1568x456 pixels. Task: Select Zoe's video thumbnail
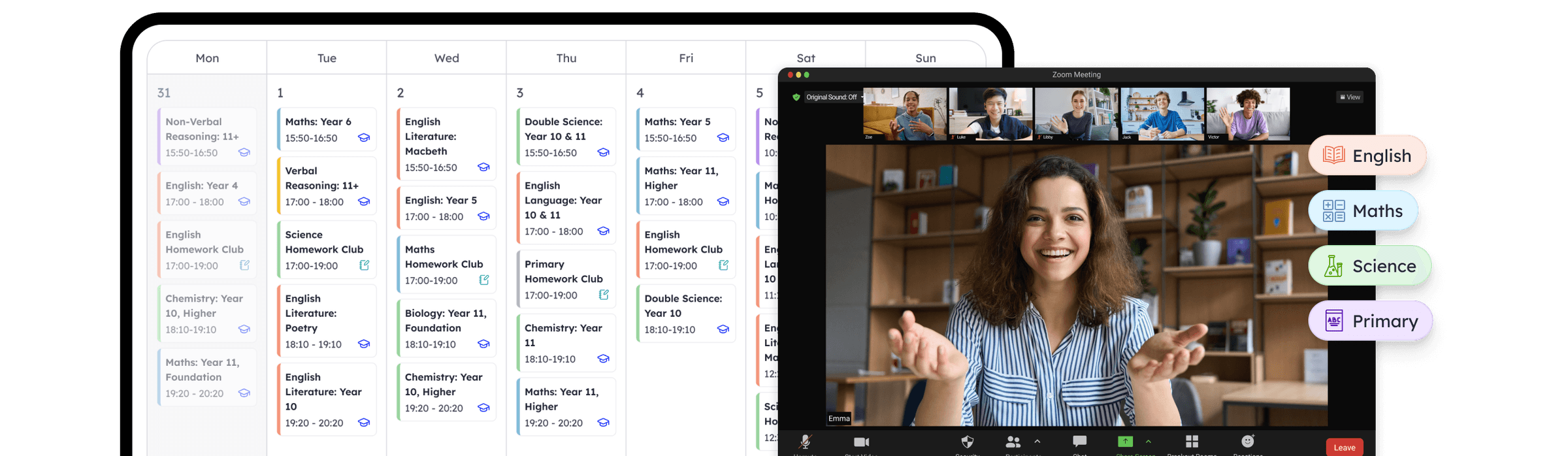click(x=905, y=114)
